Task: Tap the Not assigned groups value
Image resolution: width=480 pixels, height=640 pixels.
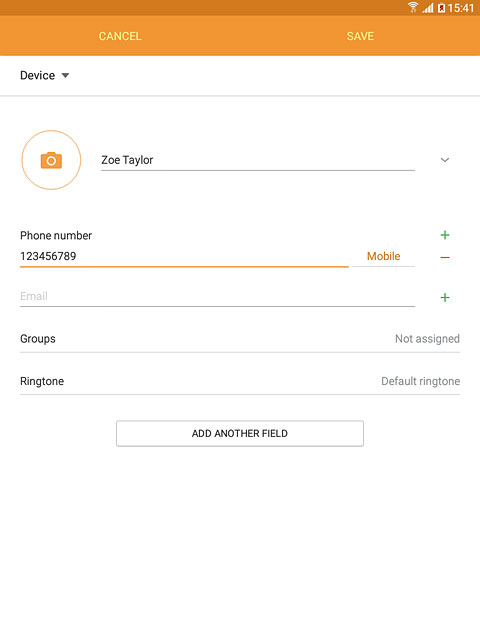Action: [427, 339]
